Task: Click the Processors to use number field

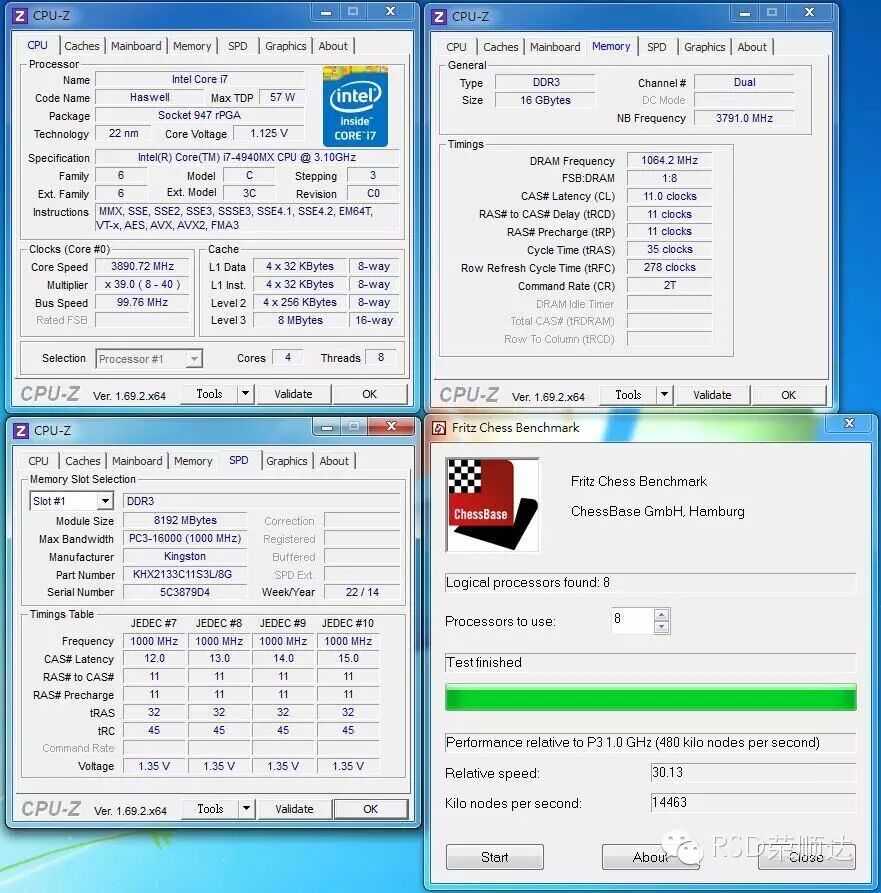Action: [x=632, y=621]
